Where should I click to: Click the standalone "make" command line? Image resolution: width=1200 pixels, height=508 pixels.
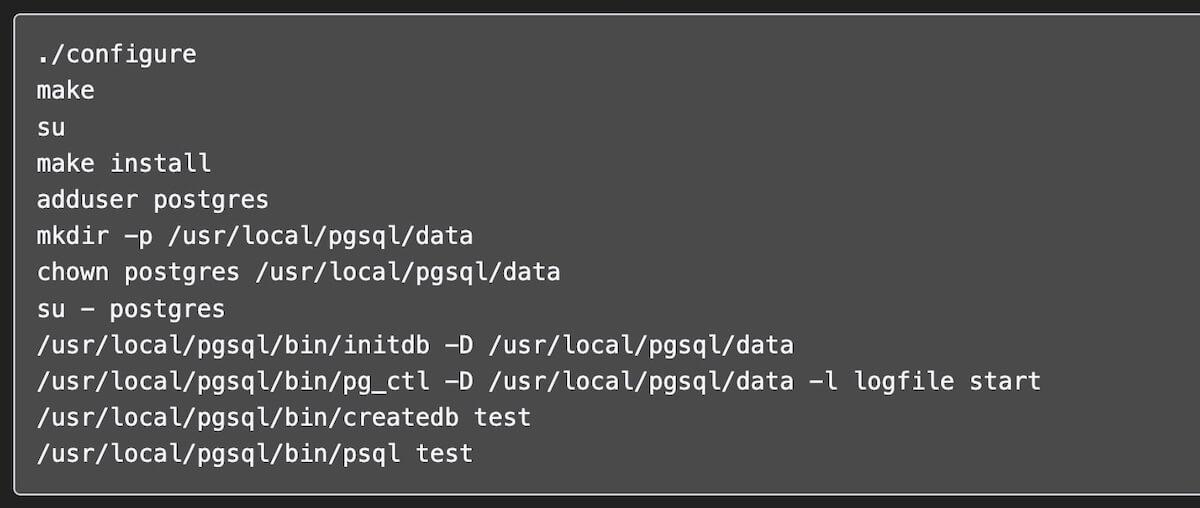pos(66,90)
